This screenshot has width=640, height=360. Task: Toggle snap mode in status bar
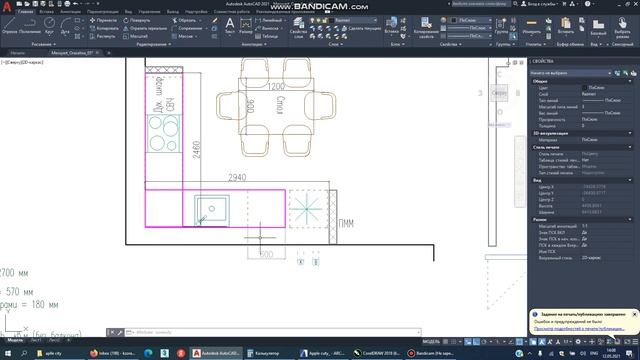[x=453, y=342]
